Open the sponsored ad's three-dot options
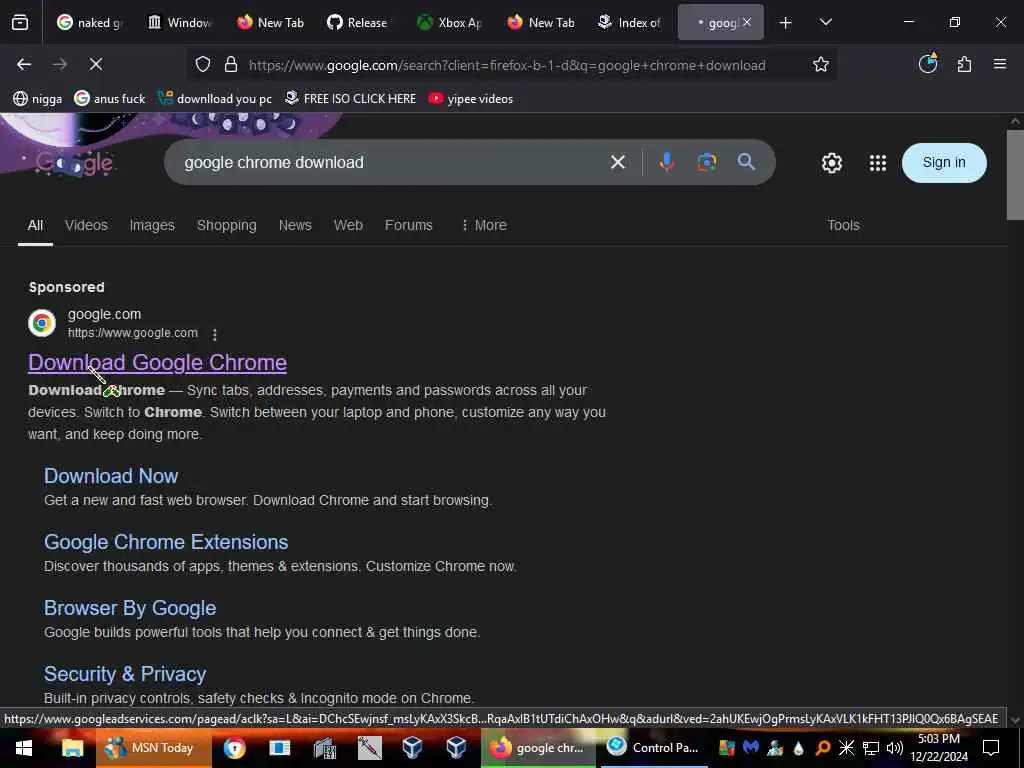The width and height of the screenshot is (1024, 768). click(215, 334)
